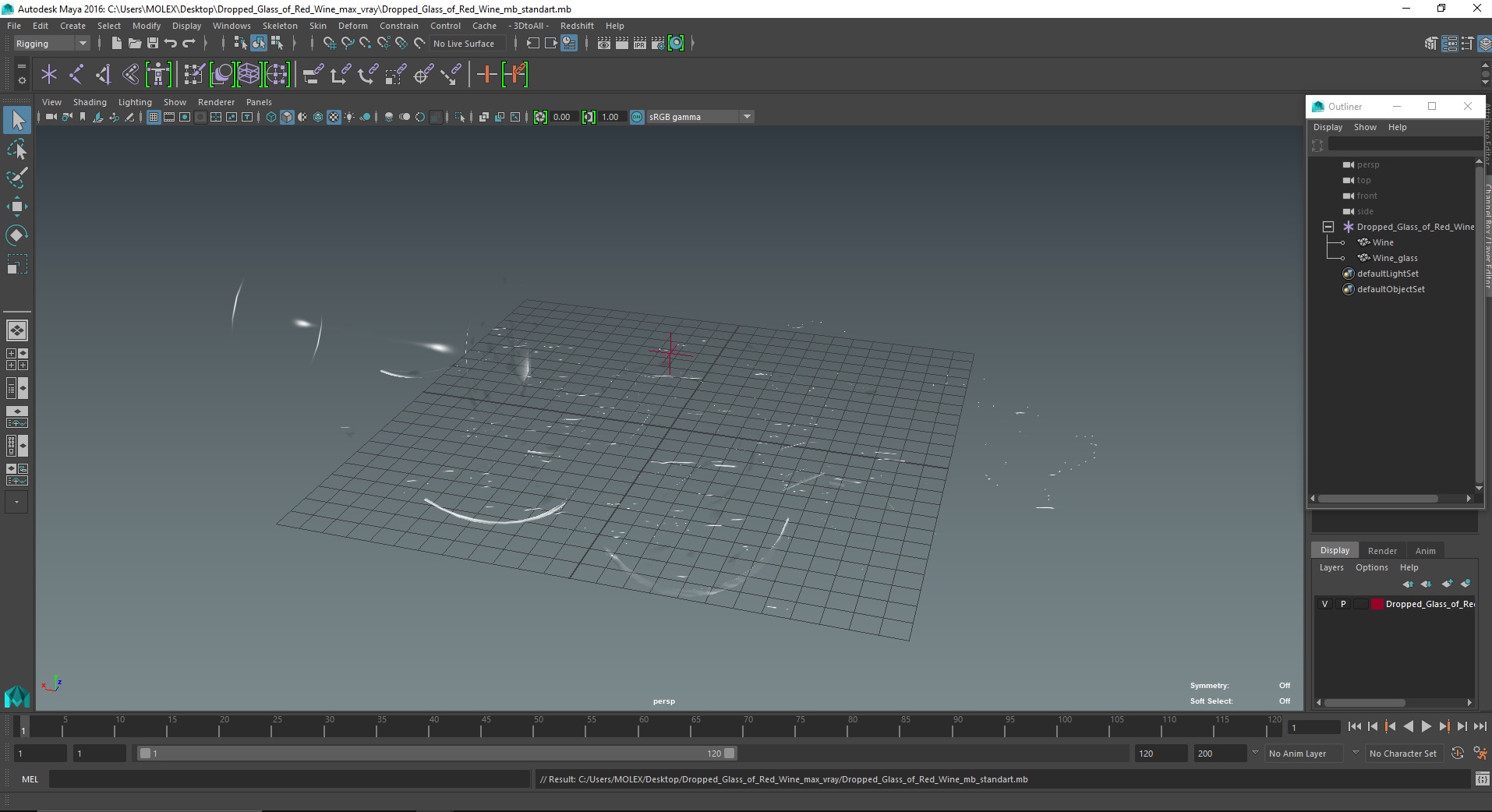1492x812 pixels.
Task: Open the shelf options gear menu
Action: click(22, 80)
